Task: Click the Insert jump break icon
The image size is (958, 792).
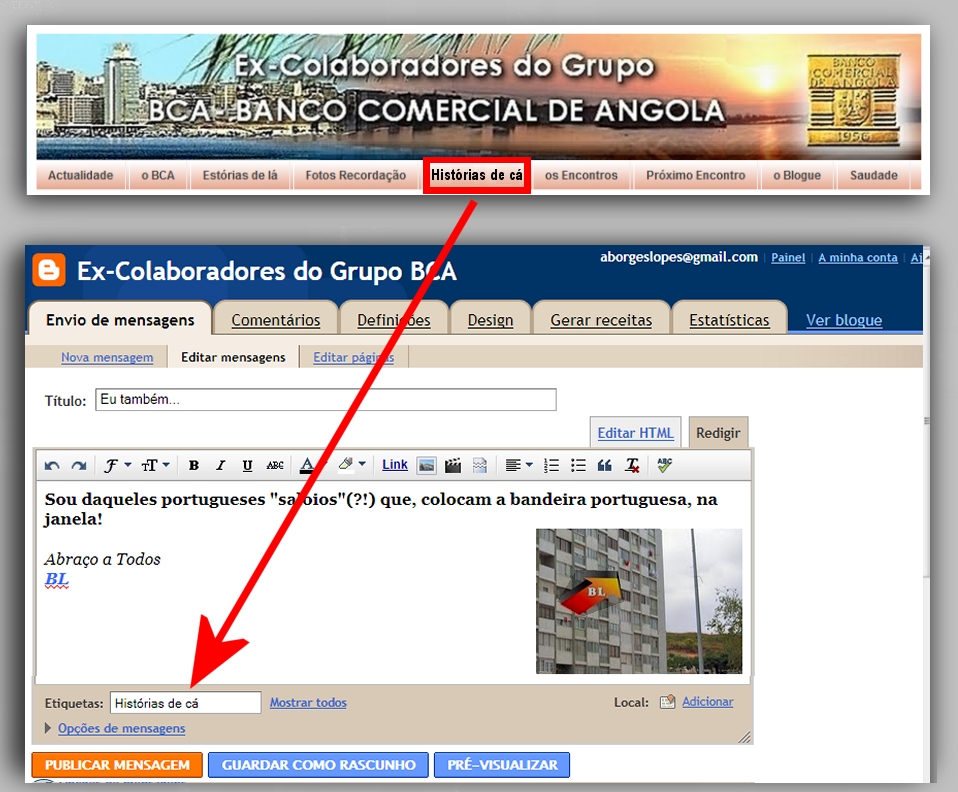Action: (x=480, y=466)
